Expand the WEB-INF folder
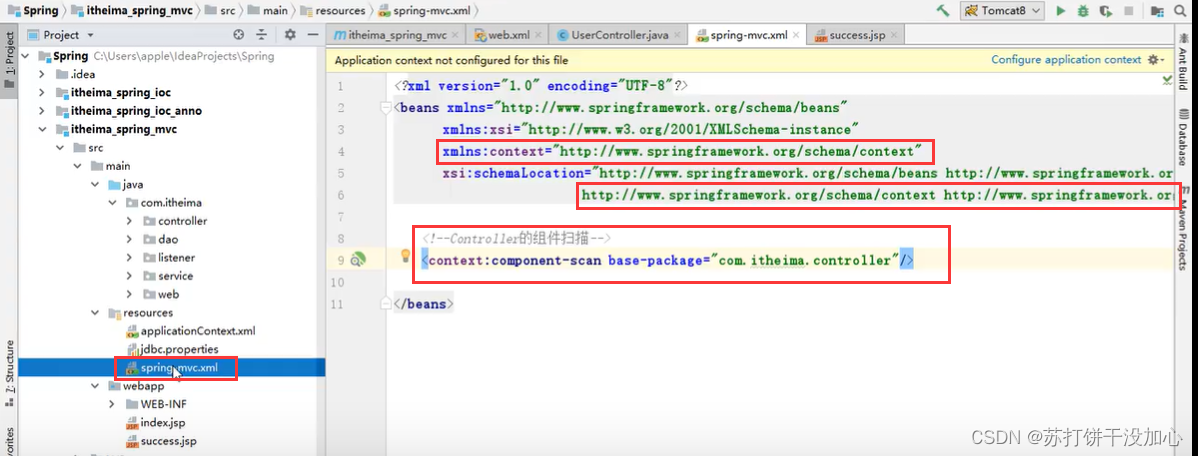 [x=112, y=404]
